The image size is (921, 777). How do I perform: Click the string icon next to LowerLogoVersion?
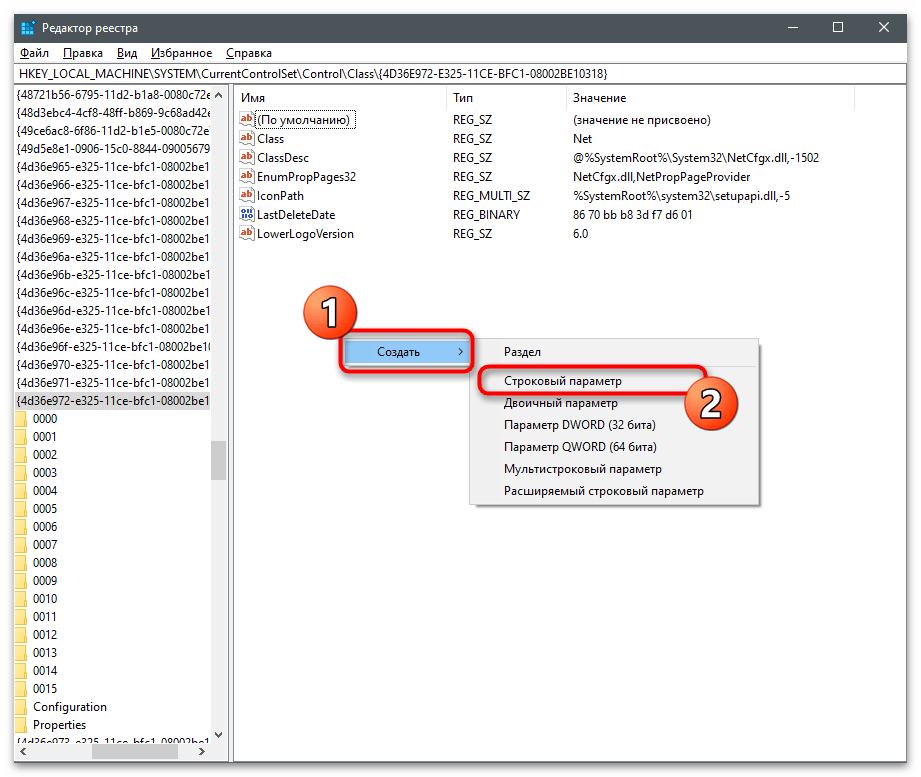pos(247,233)
